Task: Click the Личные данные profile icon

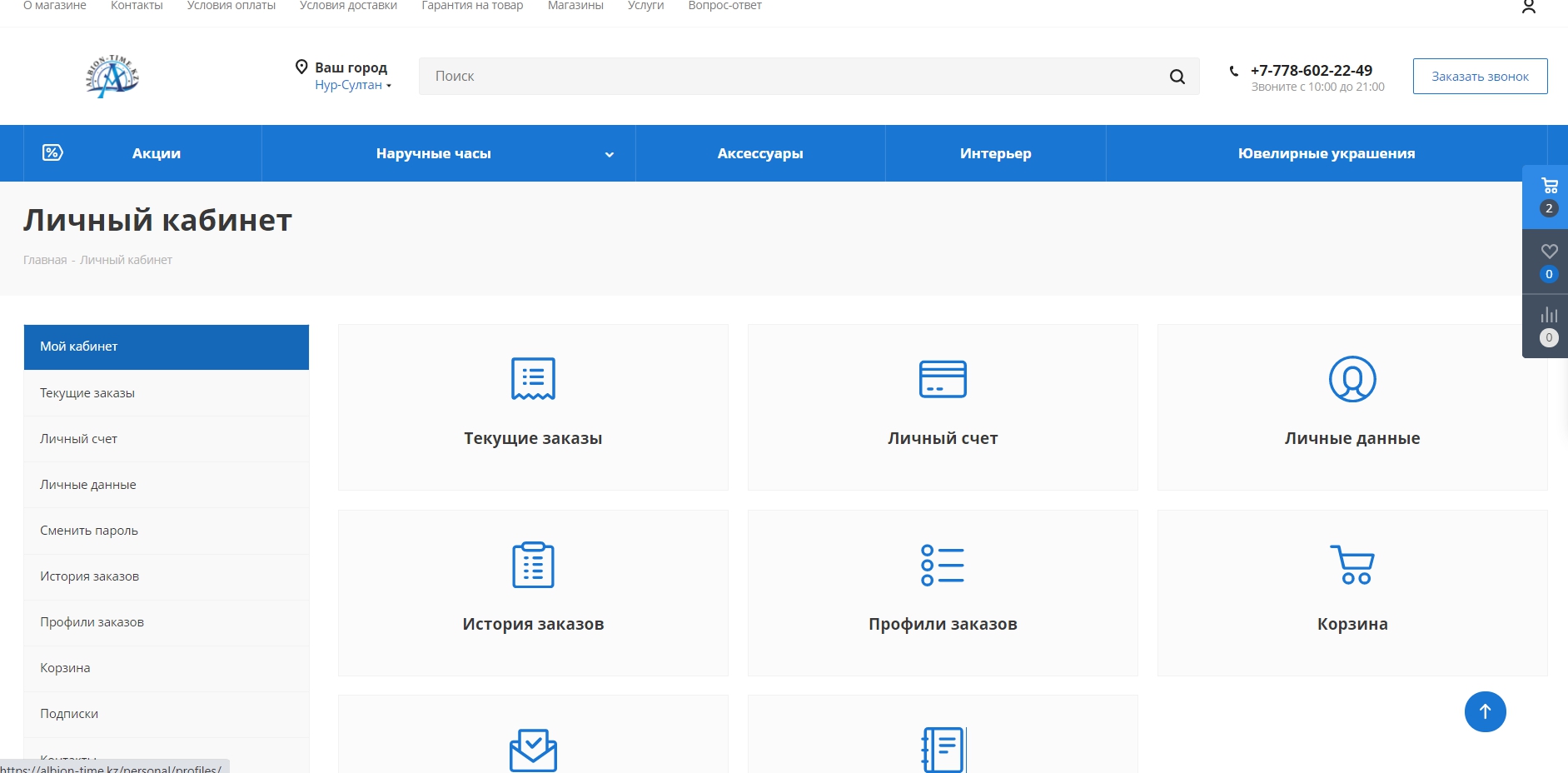Action: point(1351,379)
